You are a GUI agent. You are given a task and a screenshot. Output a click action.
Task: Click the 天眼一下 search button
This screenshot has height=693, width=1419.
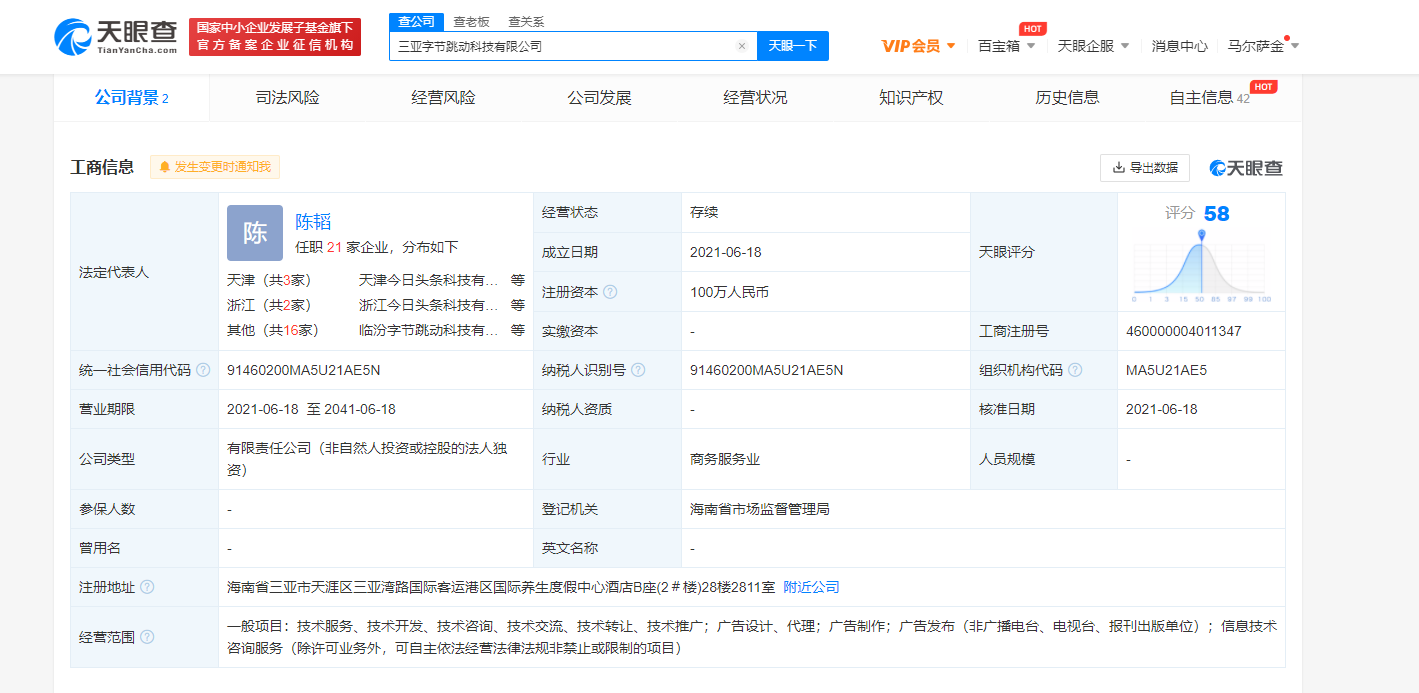click(x=792, y=46)
